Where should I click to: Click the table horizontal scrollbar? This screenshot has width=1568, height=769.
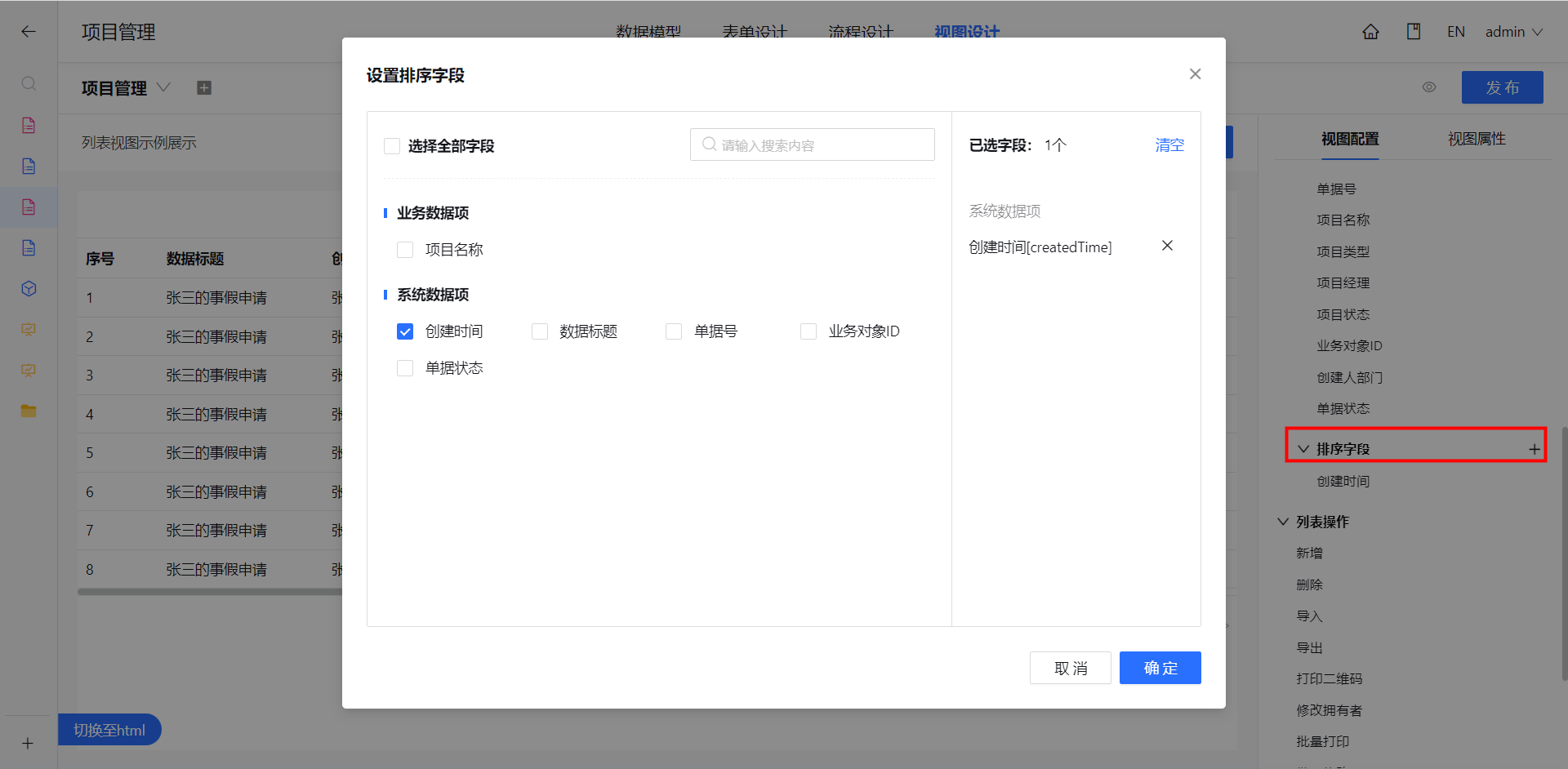[x=210, y=592]
